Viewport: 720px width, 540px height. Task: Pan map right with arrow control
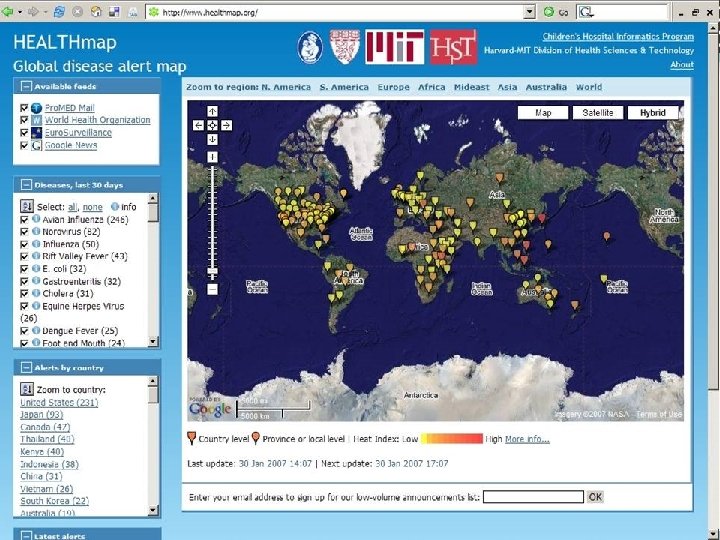[226, 125]
